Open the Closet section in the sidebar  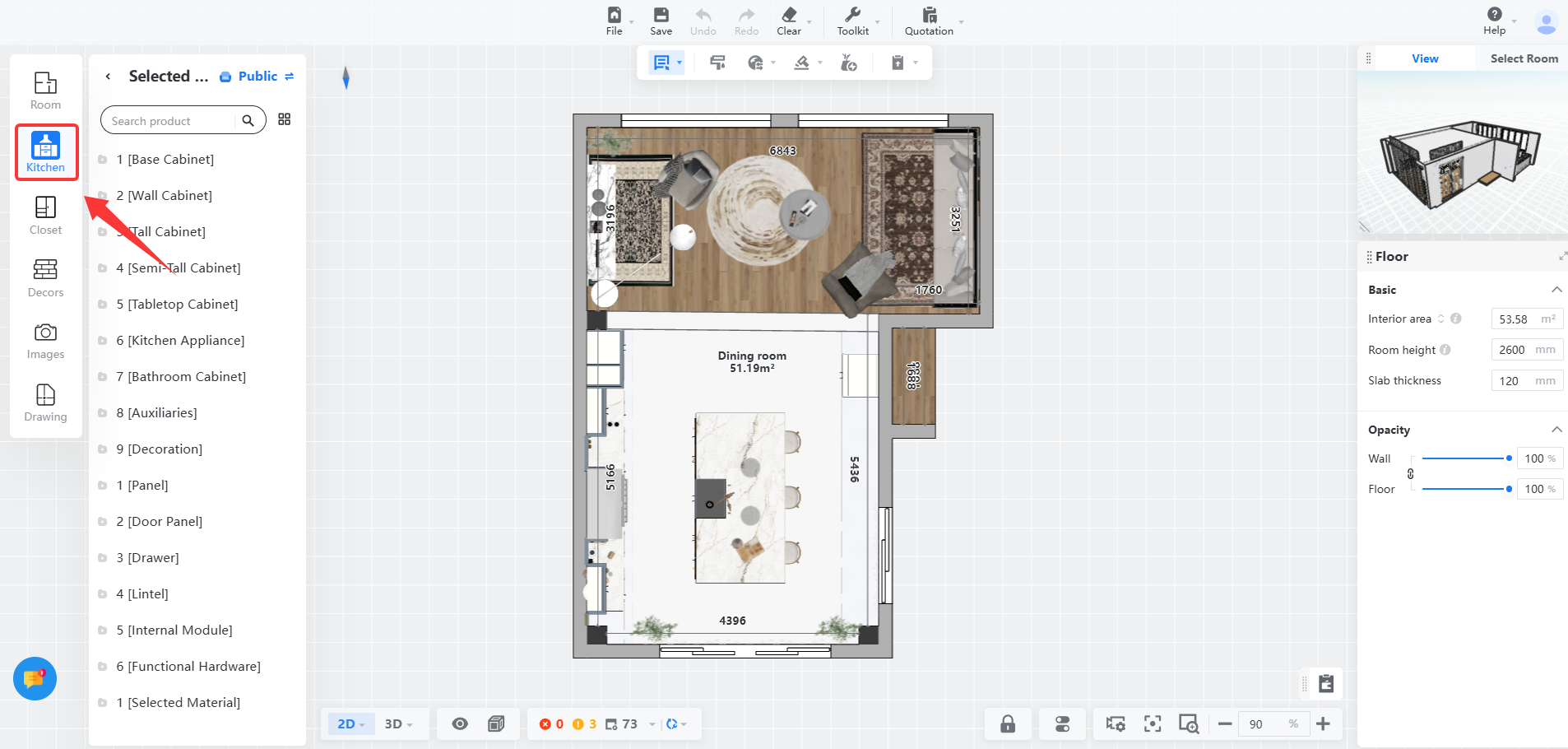point(45,215)
